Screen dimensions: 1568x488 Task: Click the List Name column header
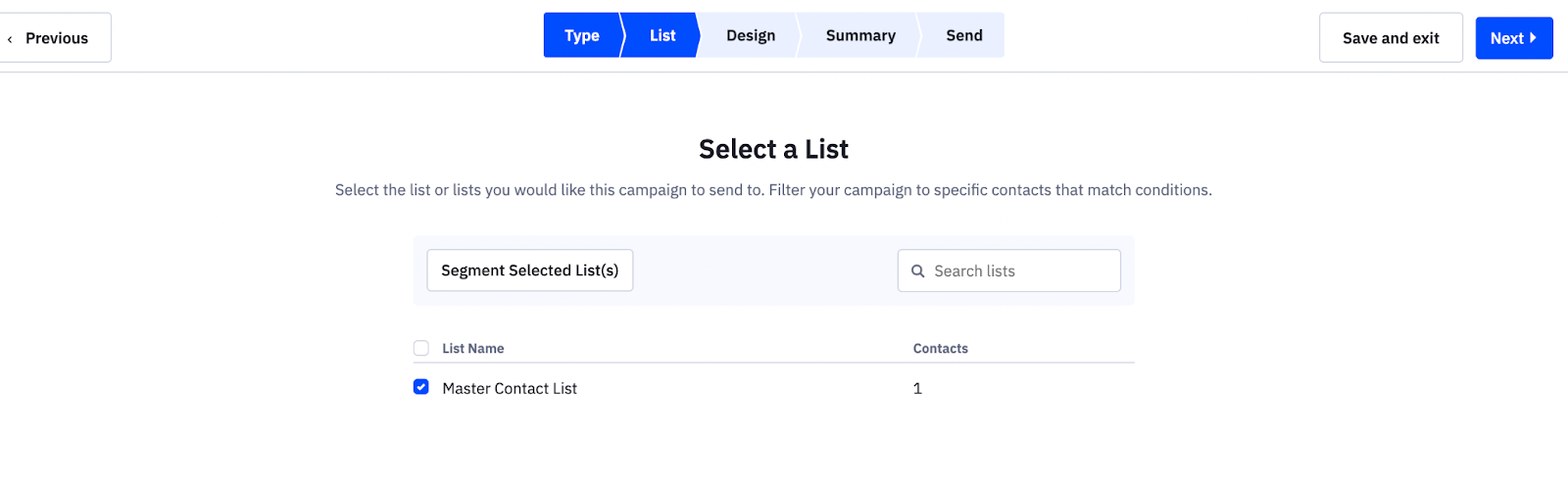tap(473, 349)
